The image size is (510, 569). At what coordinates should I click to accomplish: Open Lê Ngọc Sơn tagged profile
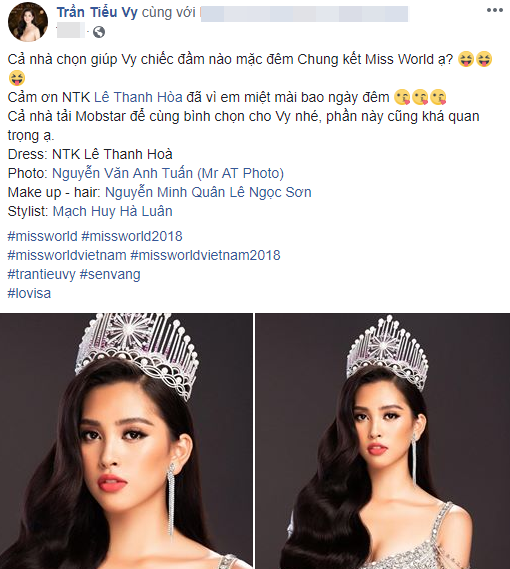(271, 192)
